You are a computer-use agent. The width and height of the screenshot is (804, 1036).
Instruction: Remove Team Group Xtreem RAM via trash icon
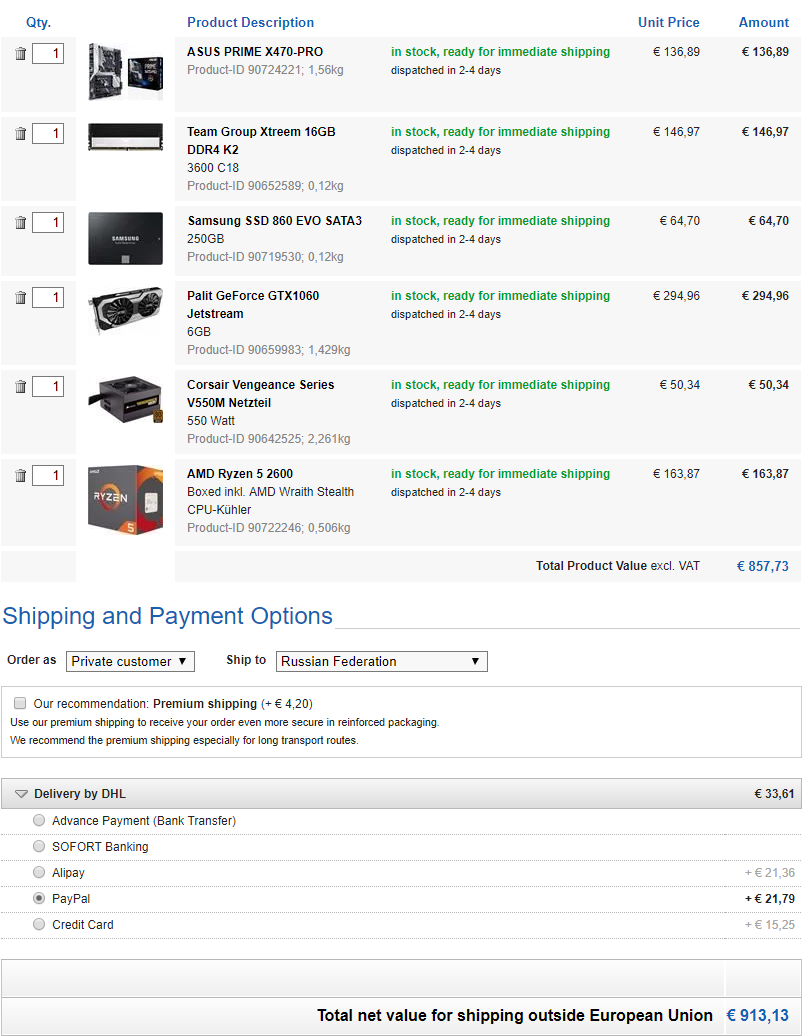click(x=21, y=134)
